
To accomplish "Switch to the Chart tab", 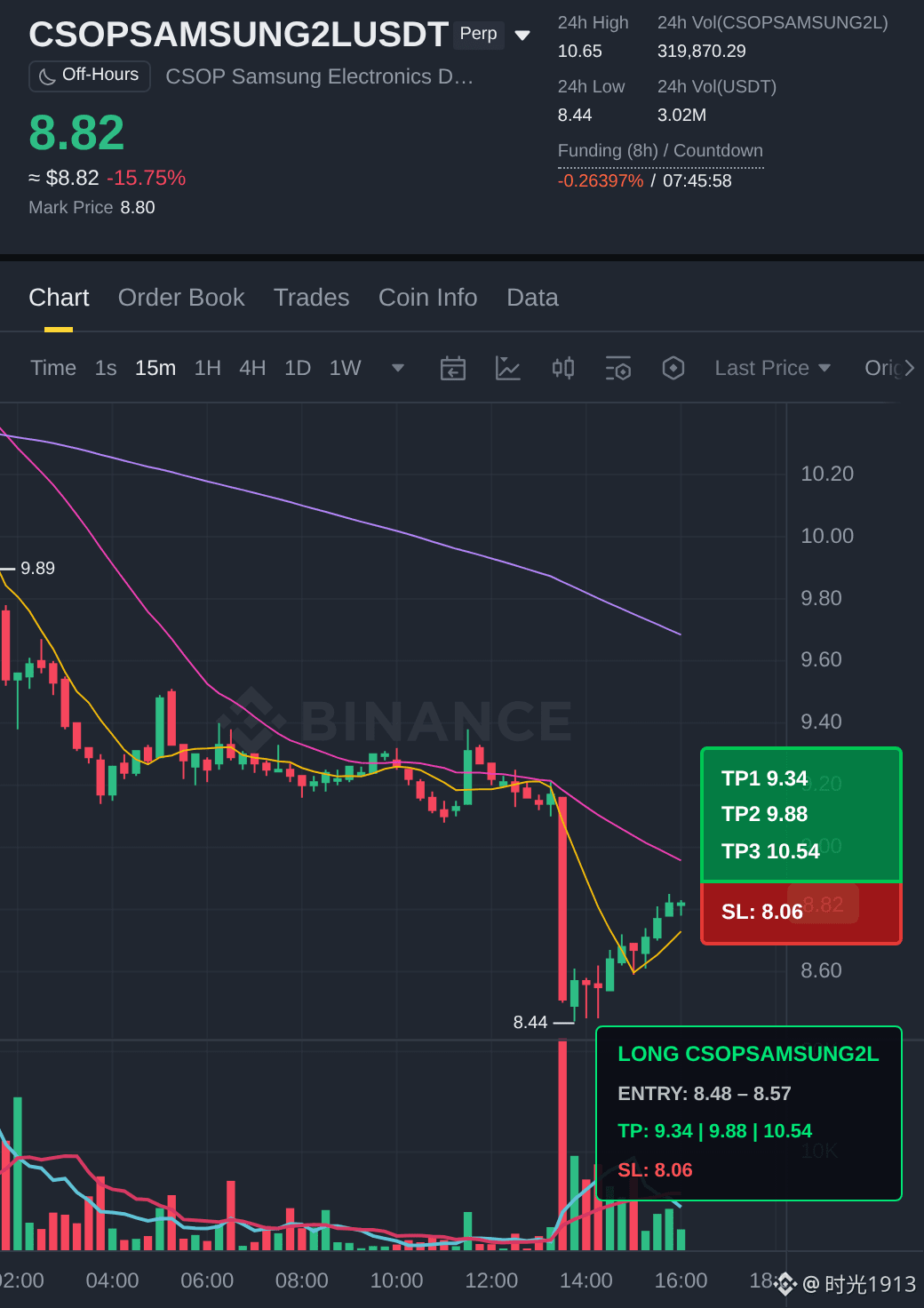I will point(59,298).
